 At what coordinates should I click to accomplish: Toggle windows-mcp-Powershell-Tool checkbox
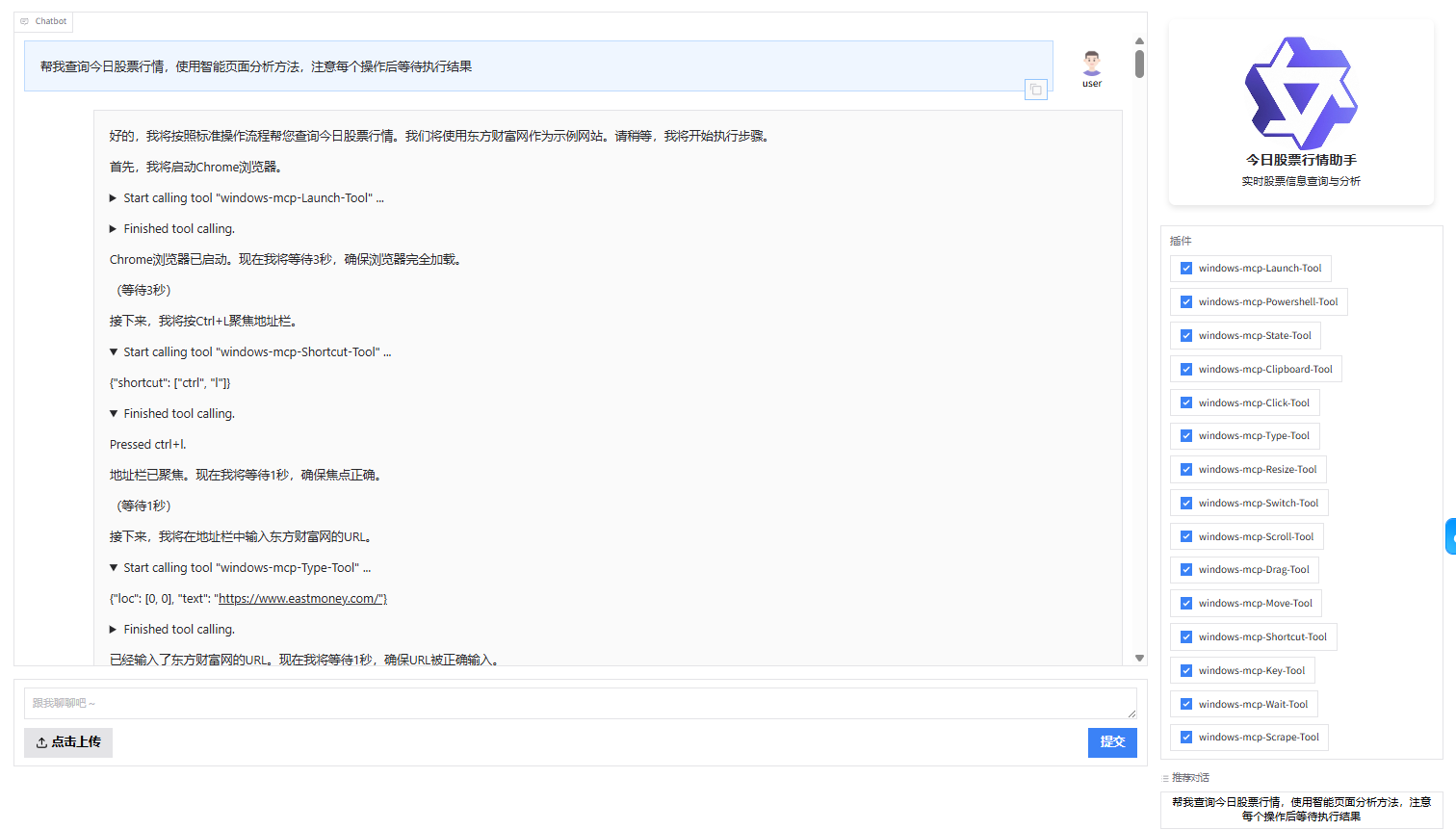(1186, 302)
